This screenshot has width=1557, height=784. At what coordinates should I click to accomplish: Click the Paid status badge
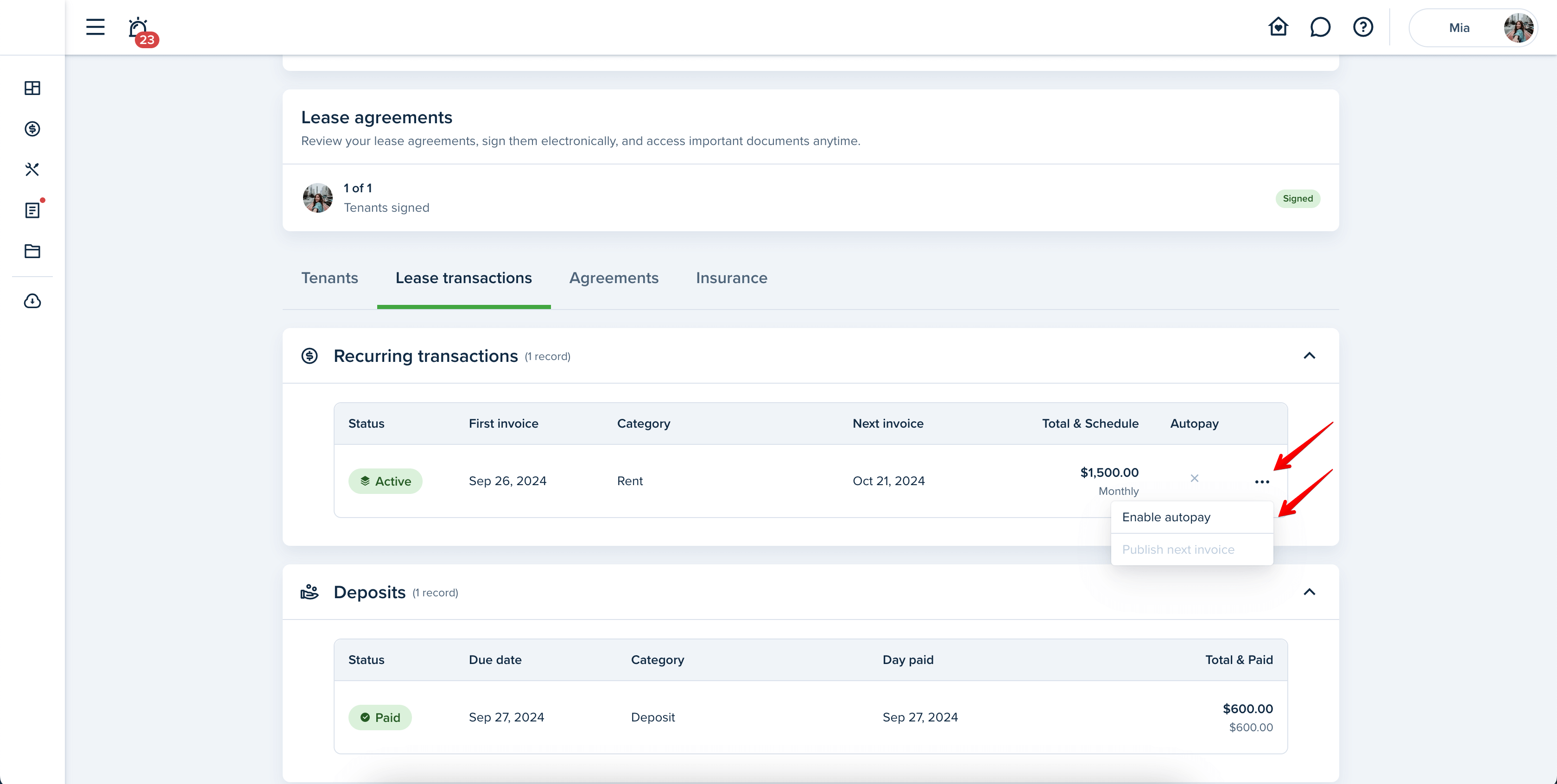(x=380, y=717)
